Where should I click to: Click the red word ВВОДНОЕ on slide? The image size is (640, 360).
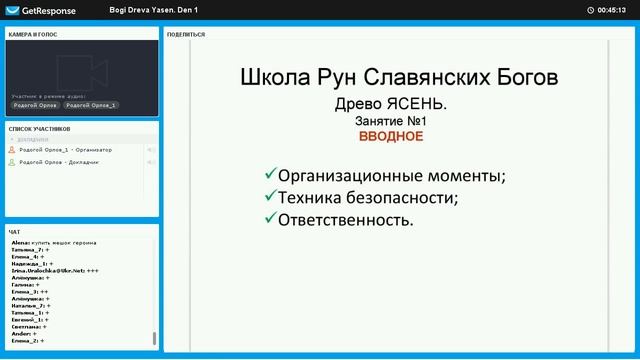pyautogui.click(x=391, y=136)
